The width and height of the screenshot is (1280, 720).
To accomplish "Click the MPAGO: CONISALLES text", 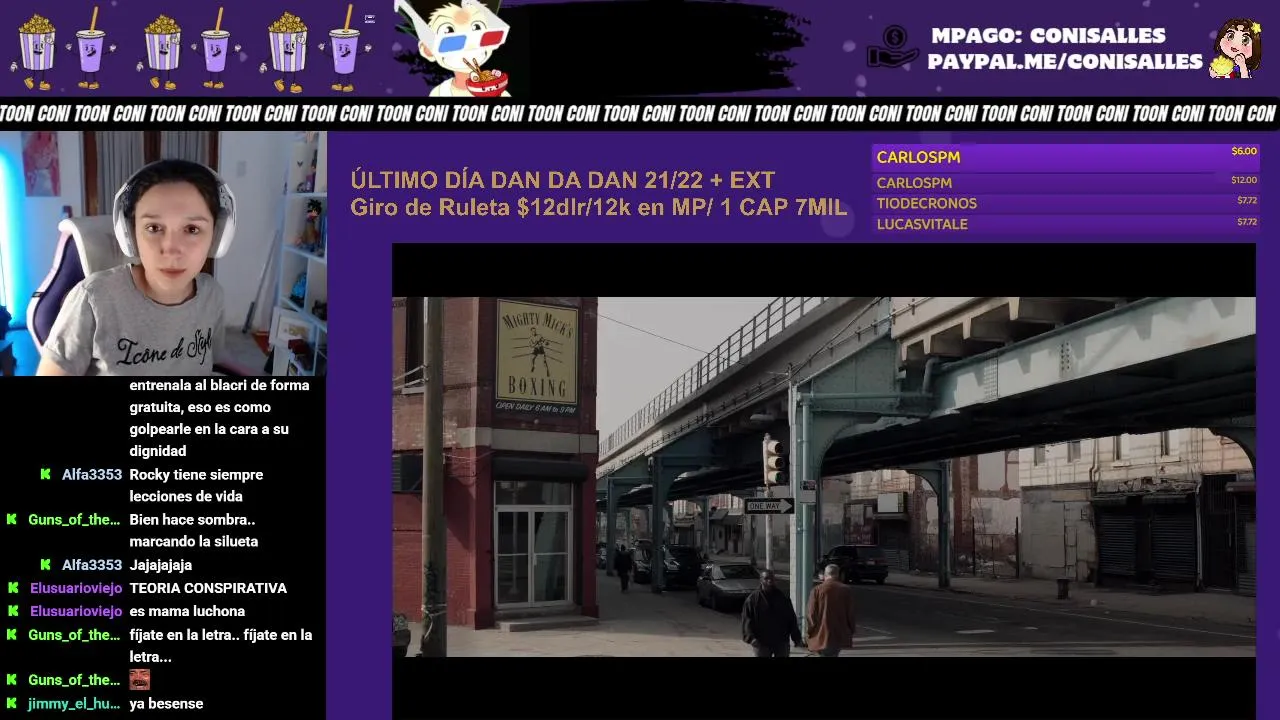I will click(x=1048, y=36).
